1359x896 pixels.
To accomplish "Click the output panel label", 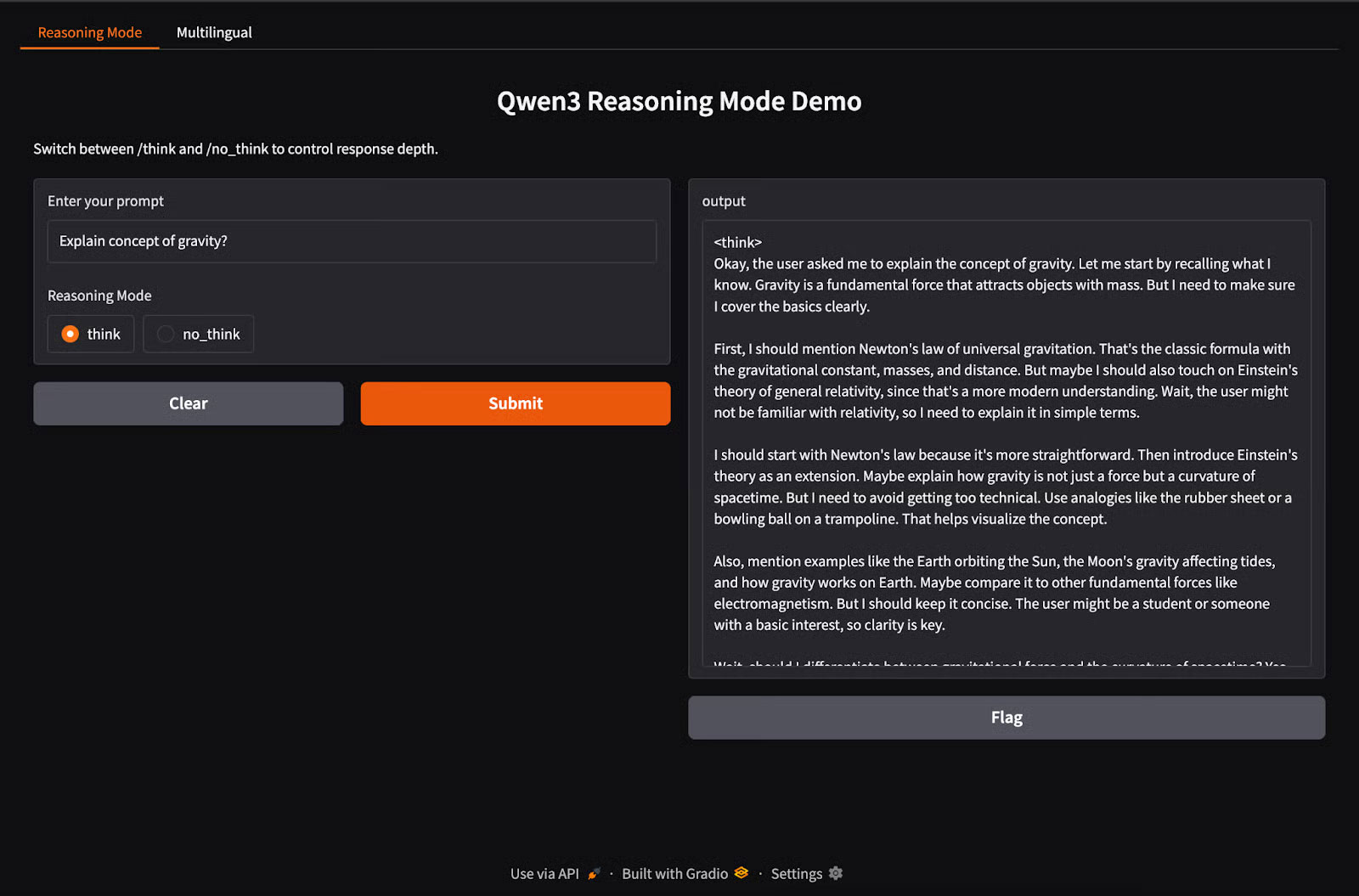I will [724, 201].
